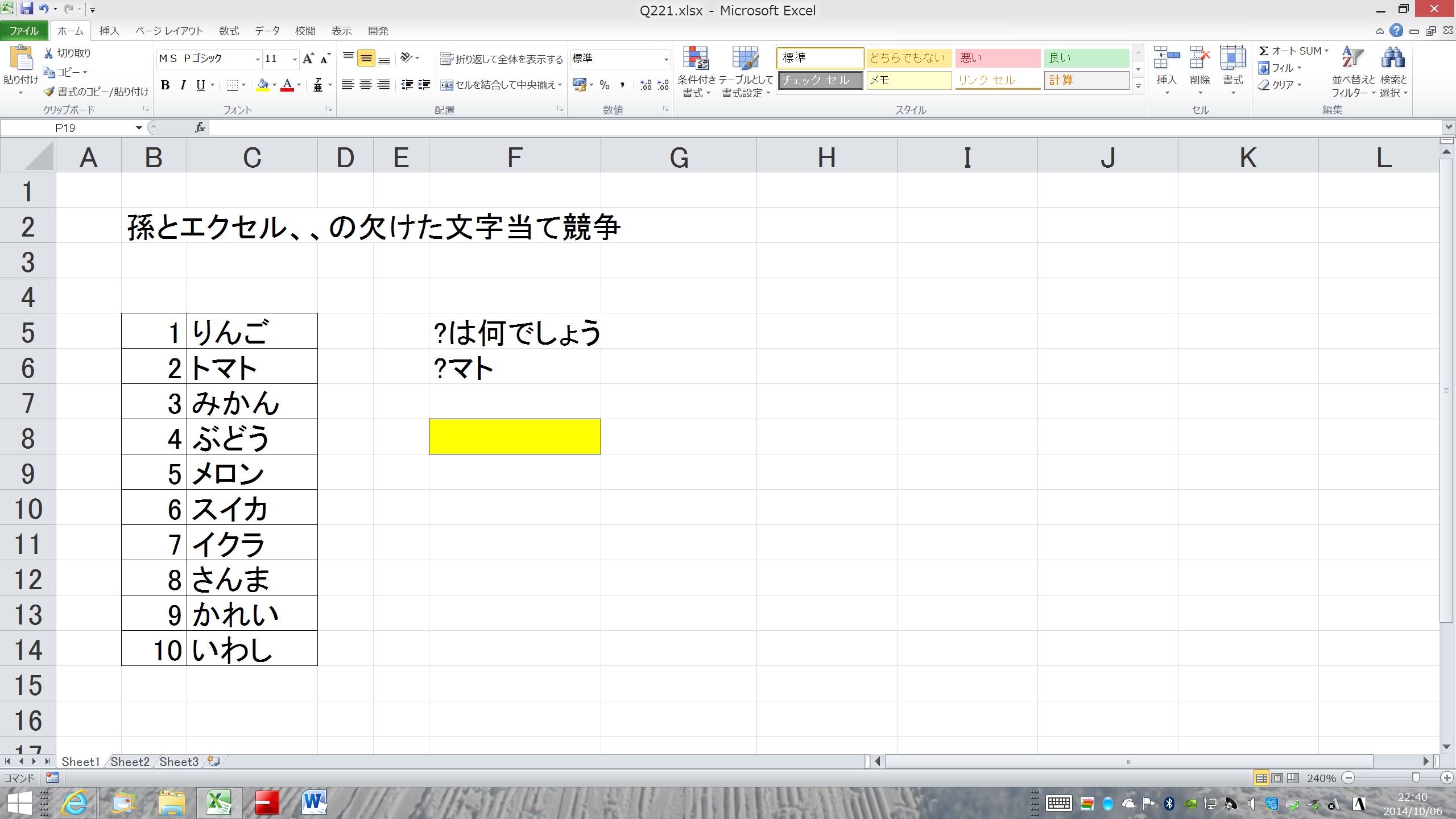Click the insert function fx icon
Image resolution: width=1456 pixels, height=819 pixels.
(x=200, y=128)
